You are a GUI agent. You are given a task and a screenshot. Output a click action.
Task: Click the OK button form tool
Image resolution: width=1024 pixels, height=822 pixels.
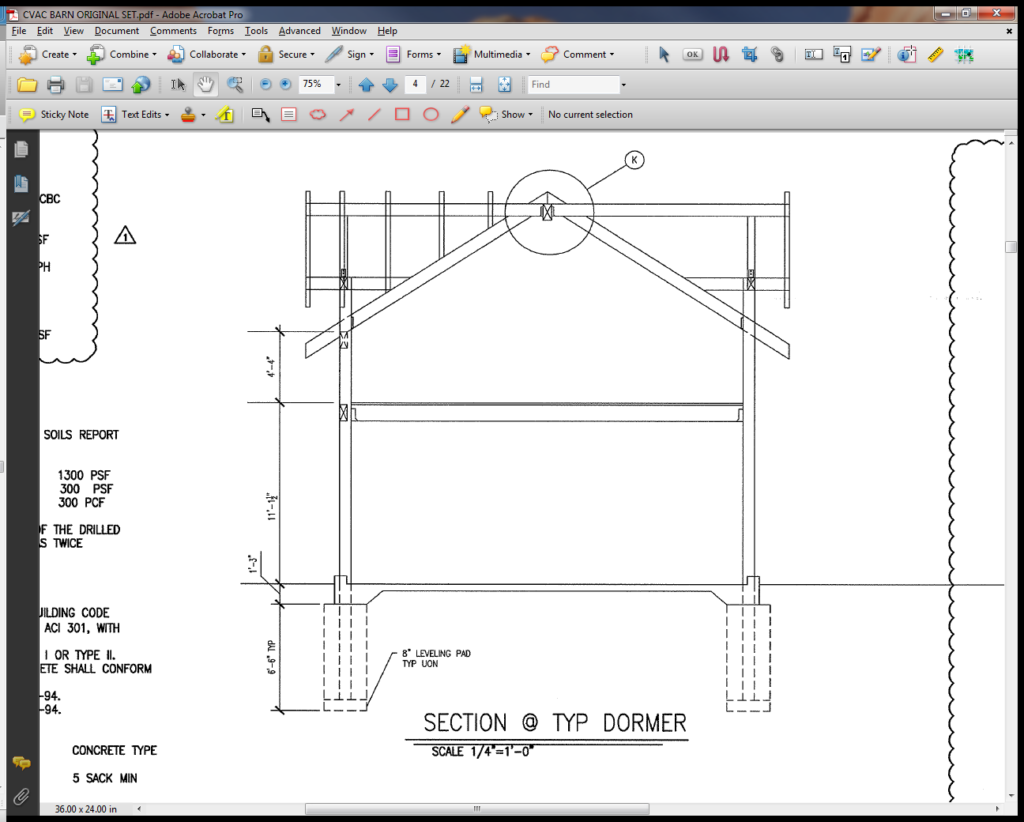pyautogui.click(x=693, y=55)
